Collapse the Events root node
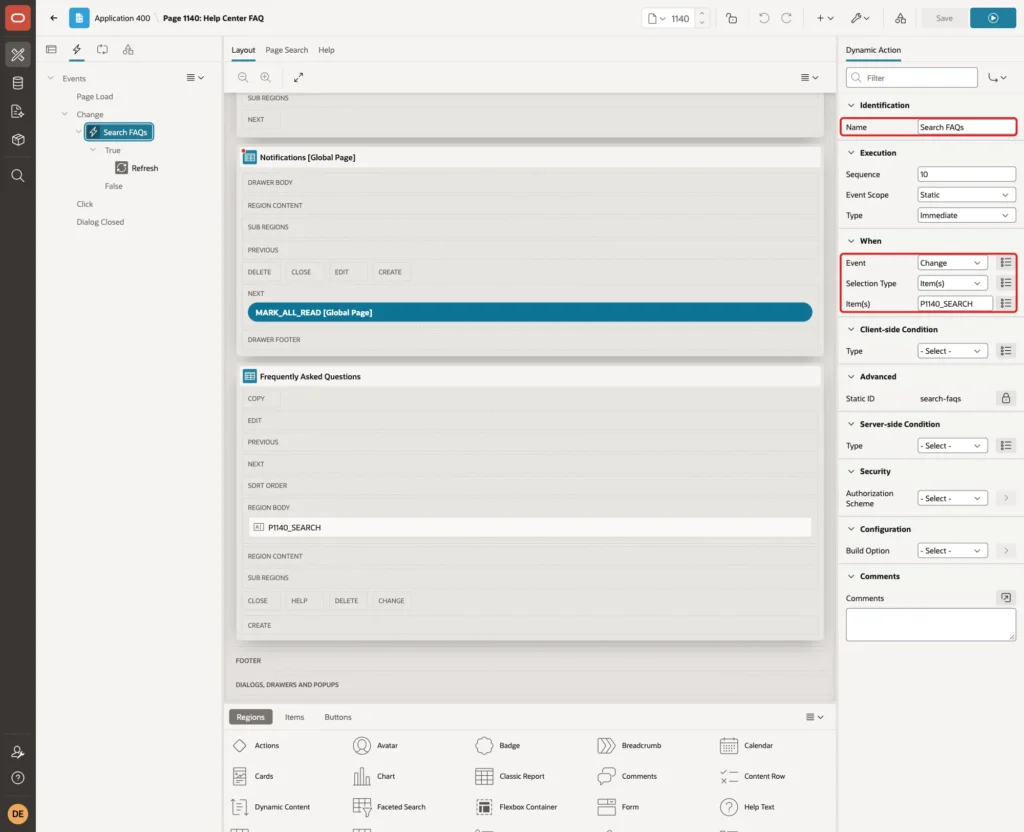 point(50,78)
